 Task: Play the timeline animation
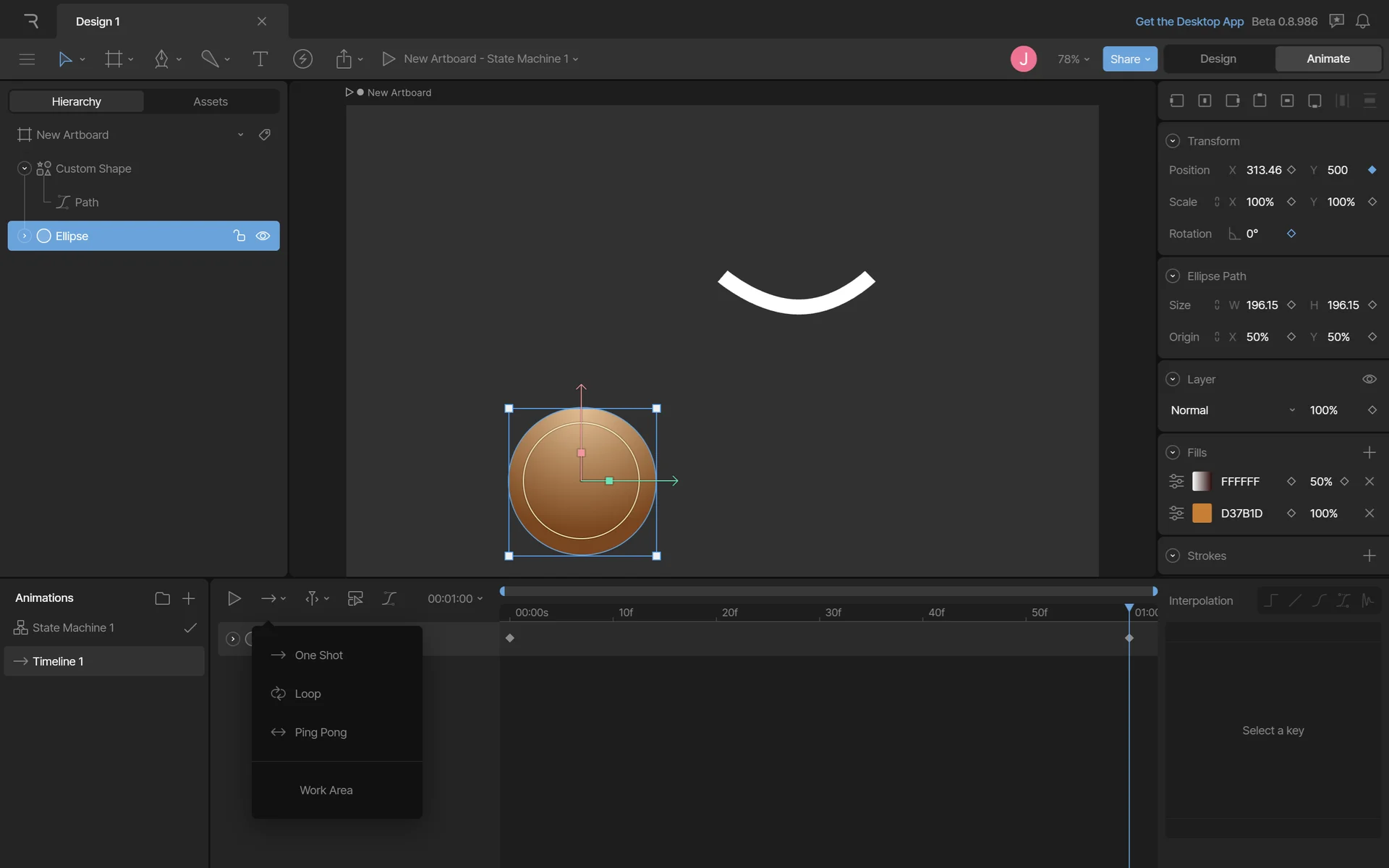(234, 598)
